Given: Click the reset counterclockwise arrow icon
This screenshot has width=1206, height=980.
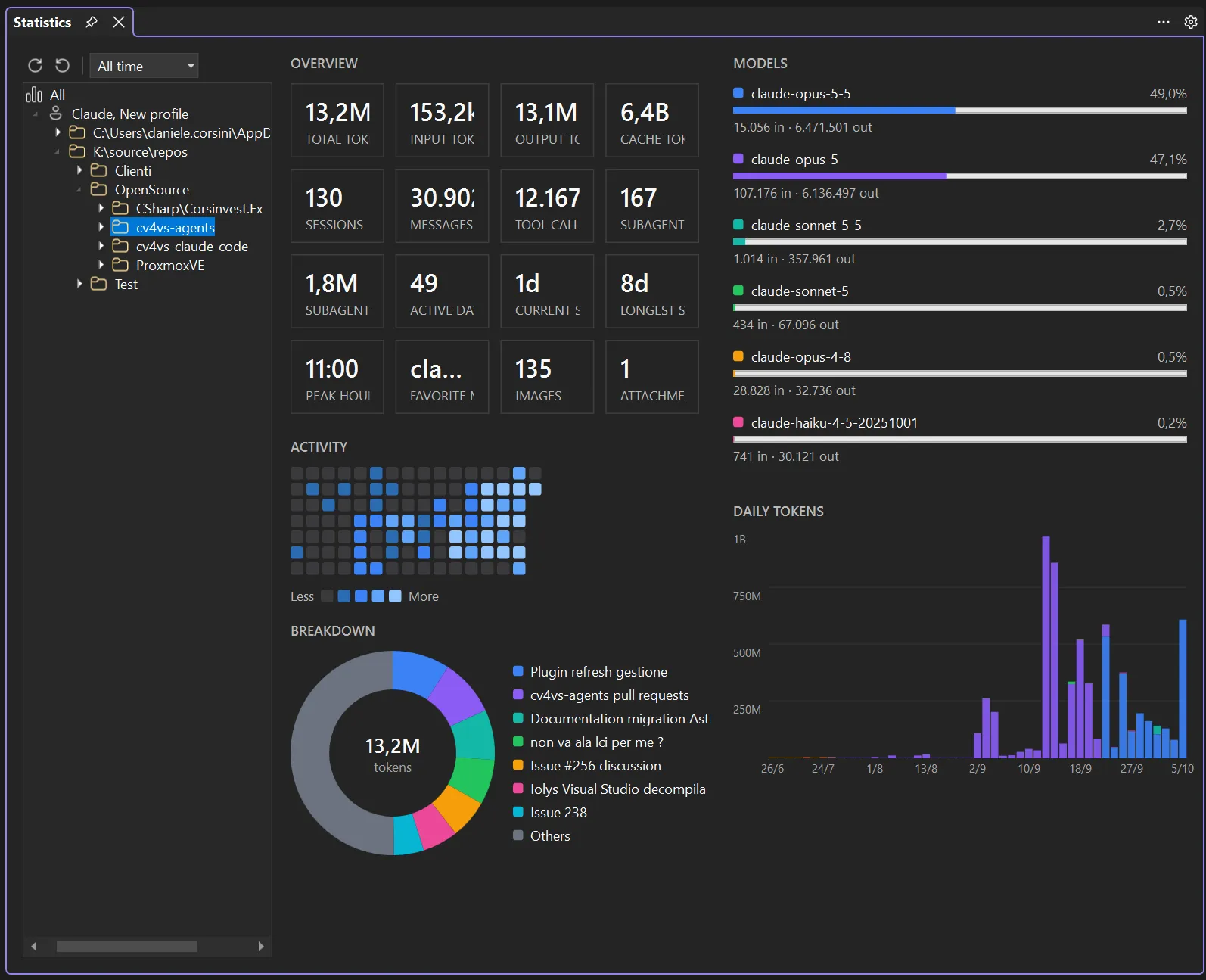Looking at the screenshot, I should pyautogui.click(x=62, y=66).
